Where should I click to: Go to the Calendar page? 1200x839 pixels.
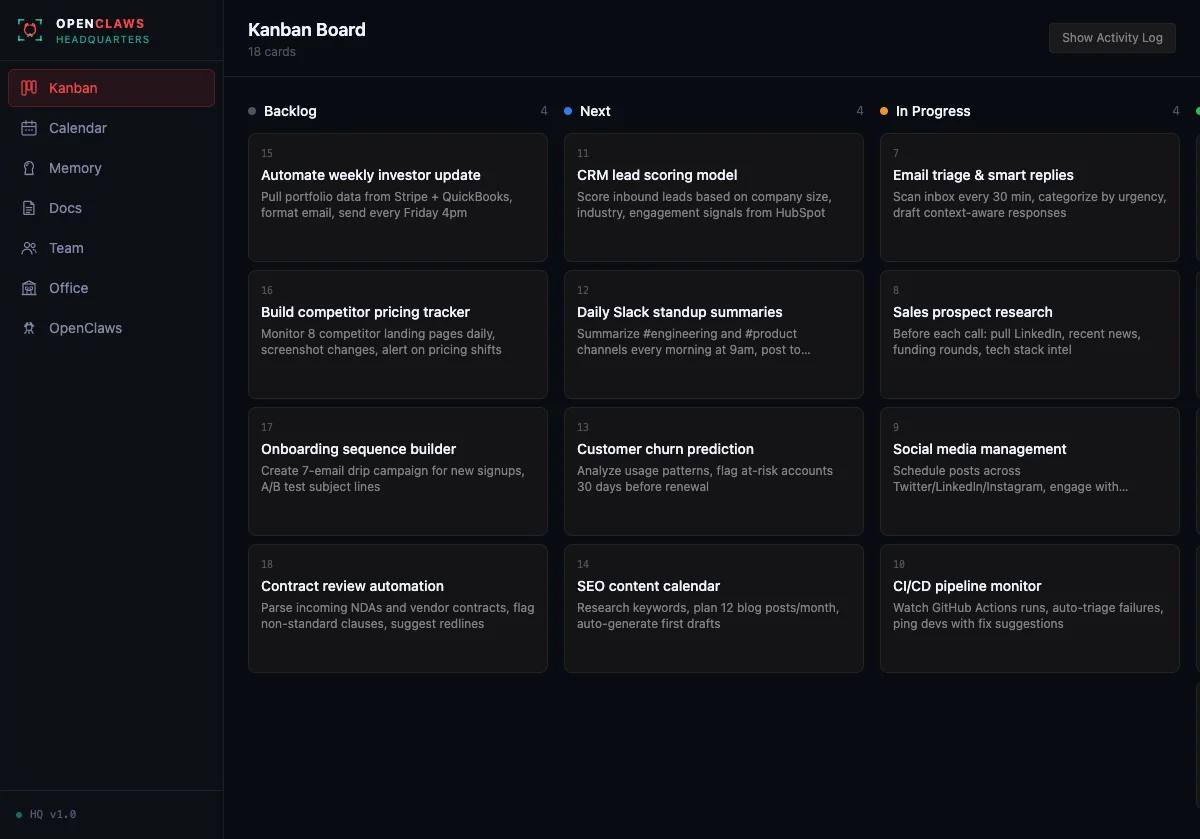[111, 128]
